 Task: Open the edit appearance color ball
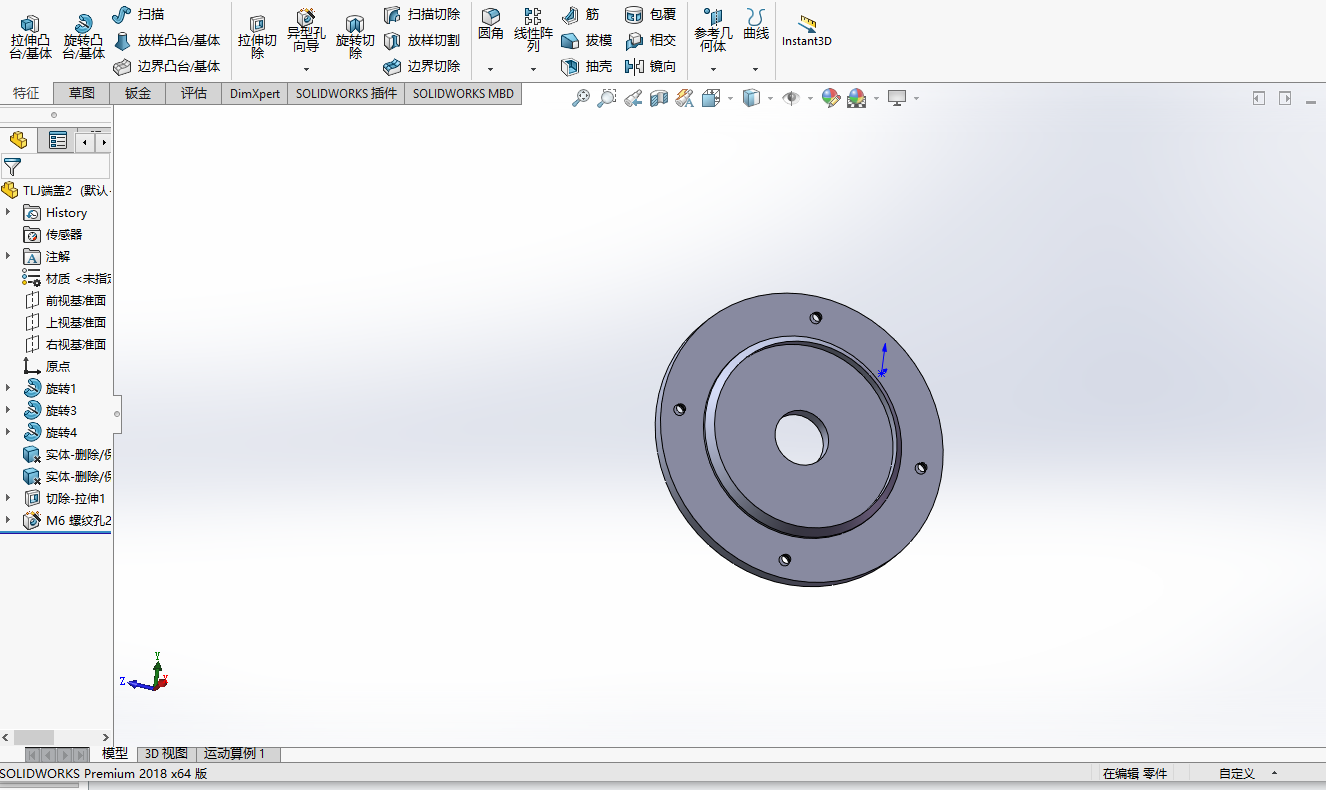point(830,98)
